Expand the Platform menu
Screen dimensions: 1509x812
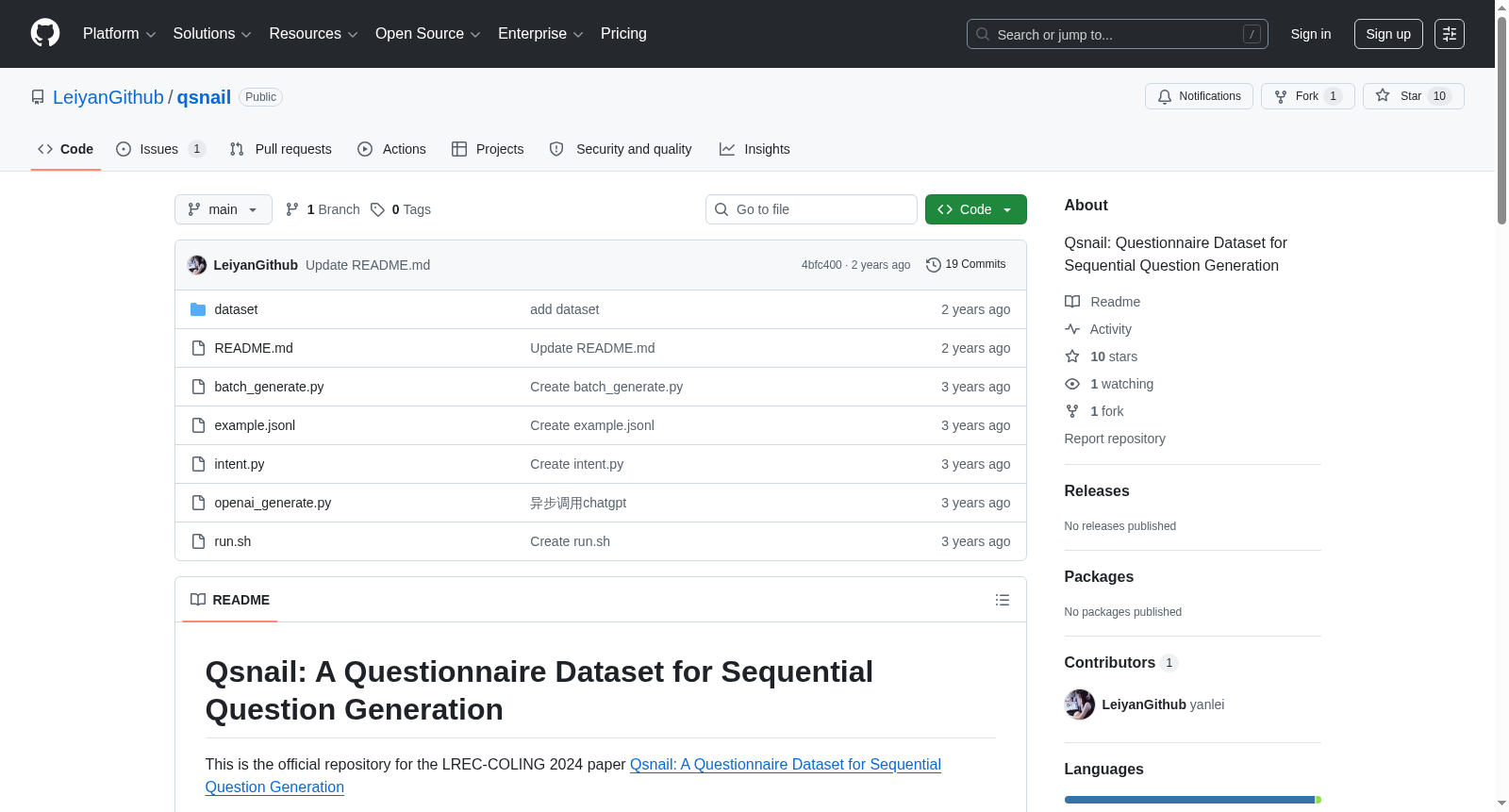pyautogui.click(x=120, y=34)
